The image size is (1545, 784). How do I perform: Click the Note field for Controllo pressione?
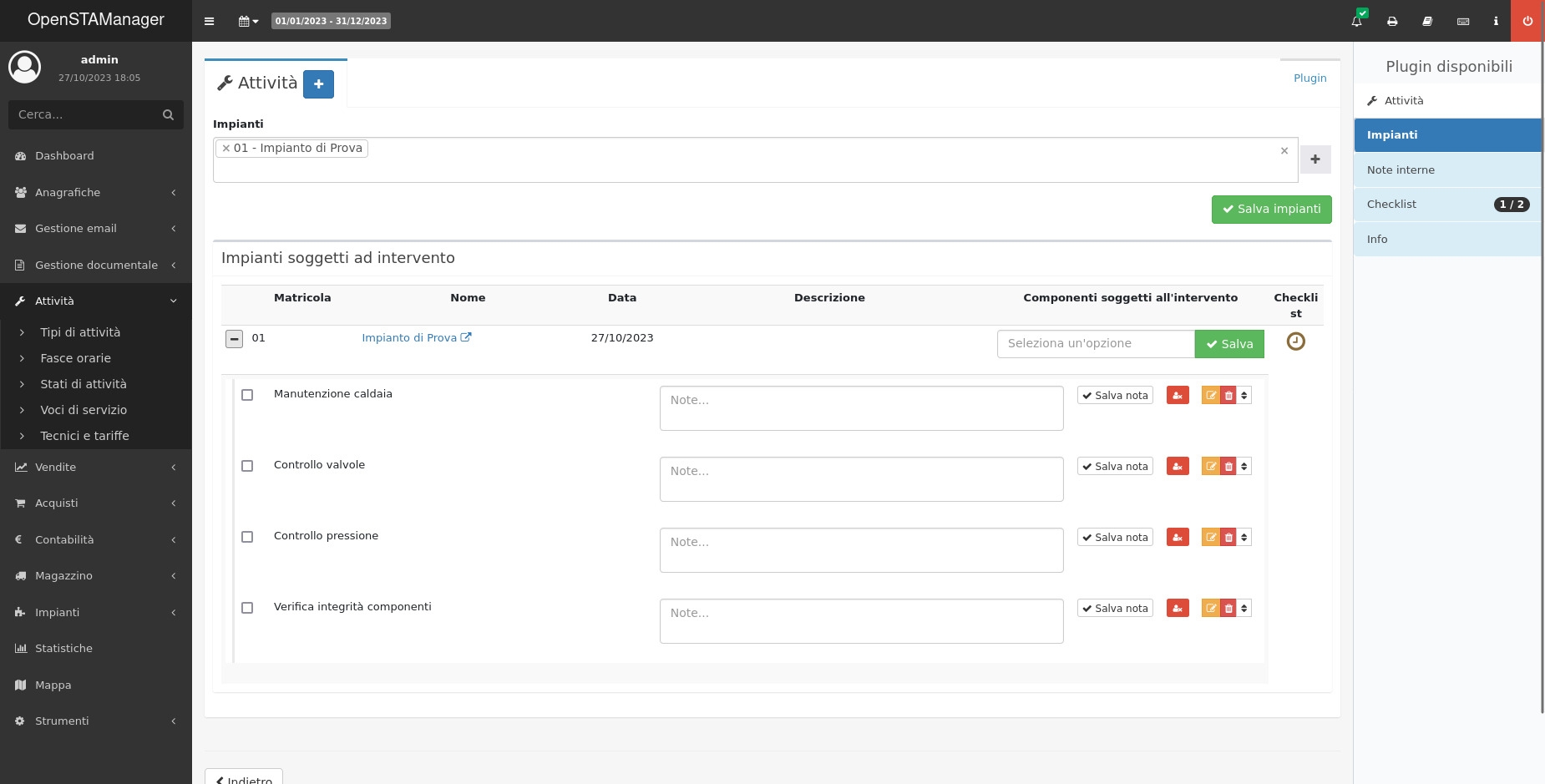[x=861, y=550]
